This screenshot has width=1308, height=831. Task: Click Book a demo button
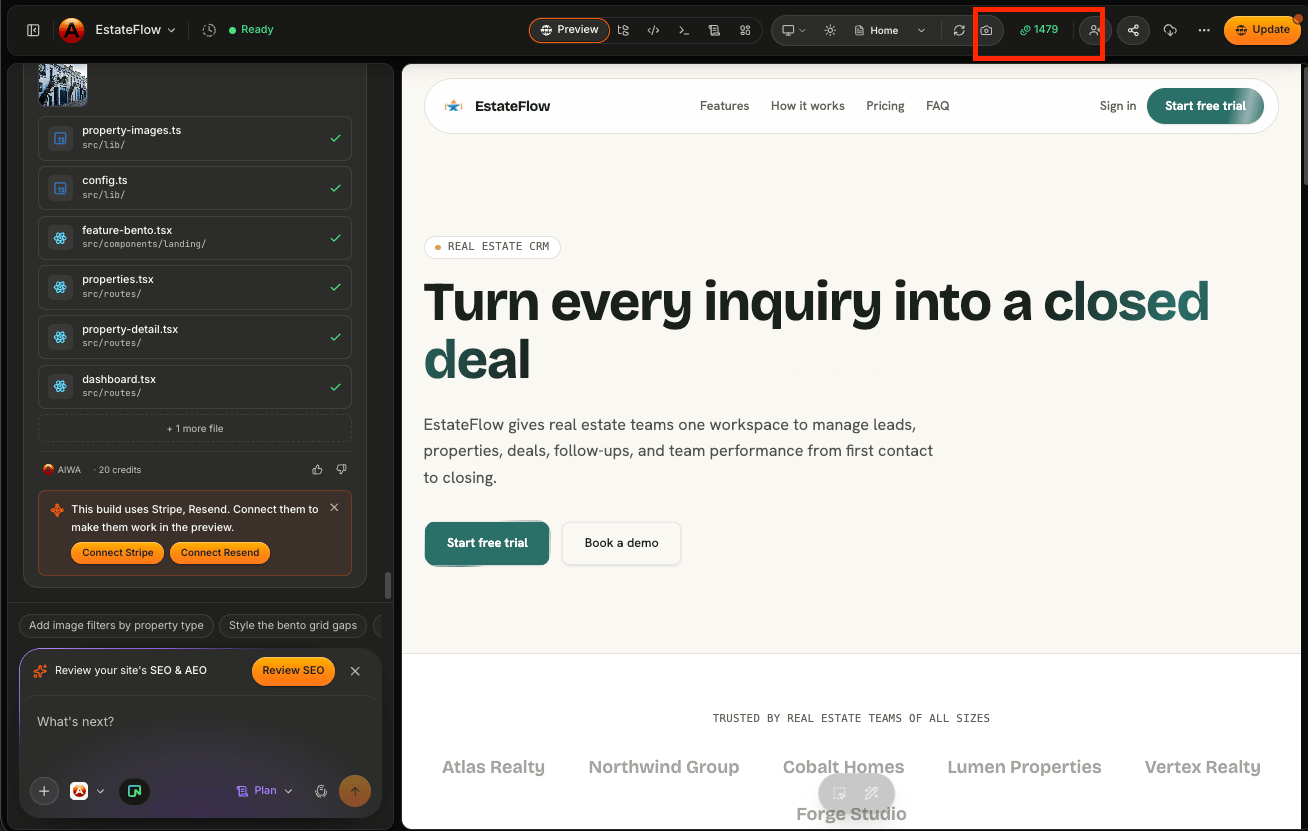[x=621, y=543]
